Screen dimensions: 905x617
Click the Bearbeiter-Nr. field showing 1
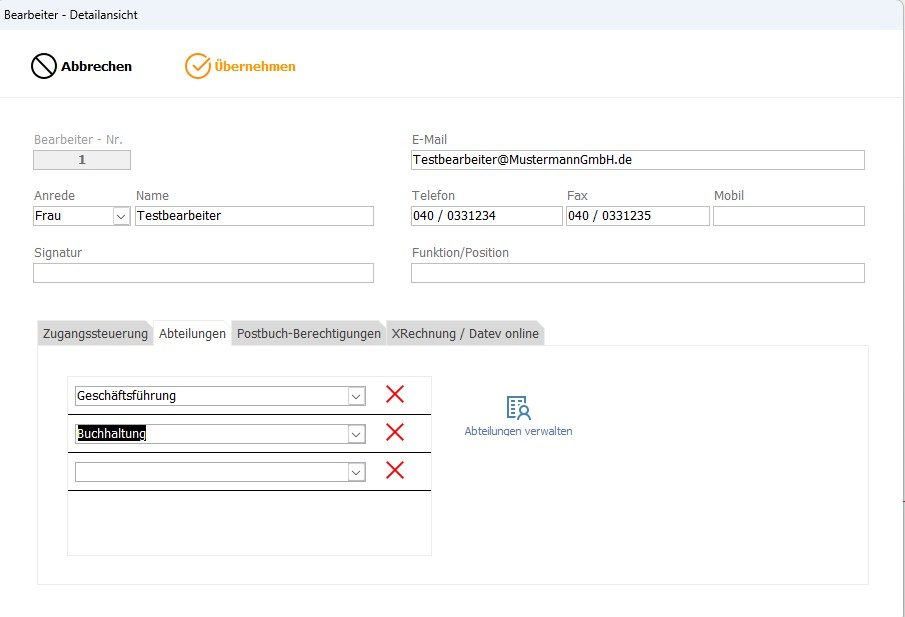click(x=82, y=160)
